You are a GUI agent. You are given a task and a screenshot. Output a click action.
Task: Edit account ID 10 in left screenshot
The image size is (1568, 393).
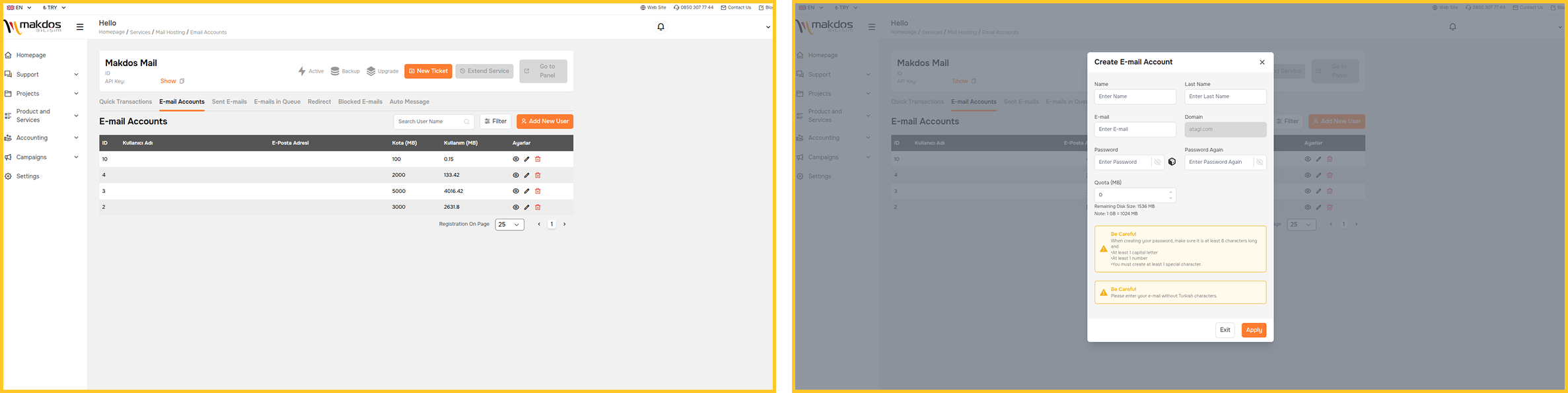pyautogui.click(x=526, y=159)
